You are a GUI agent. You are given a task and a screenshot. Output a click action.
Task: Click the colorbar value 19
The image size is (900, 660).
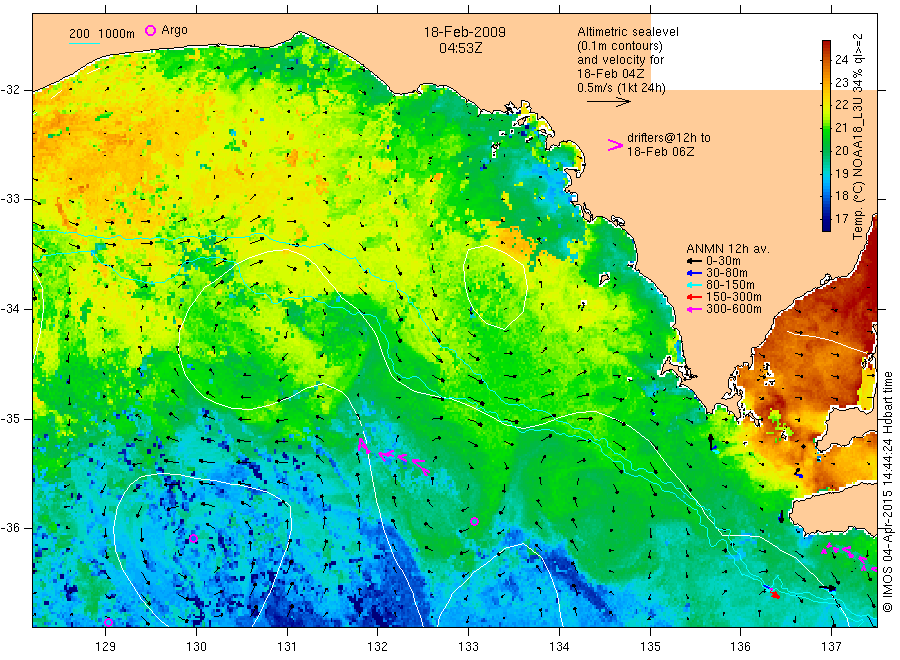point(841,173)
